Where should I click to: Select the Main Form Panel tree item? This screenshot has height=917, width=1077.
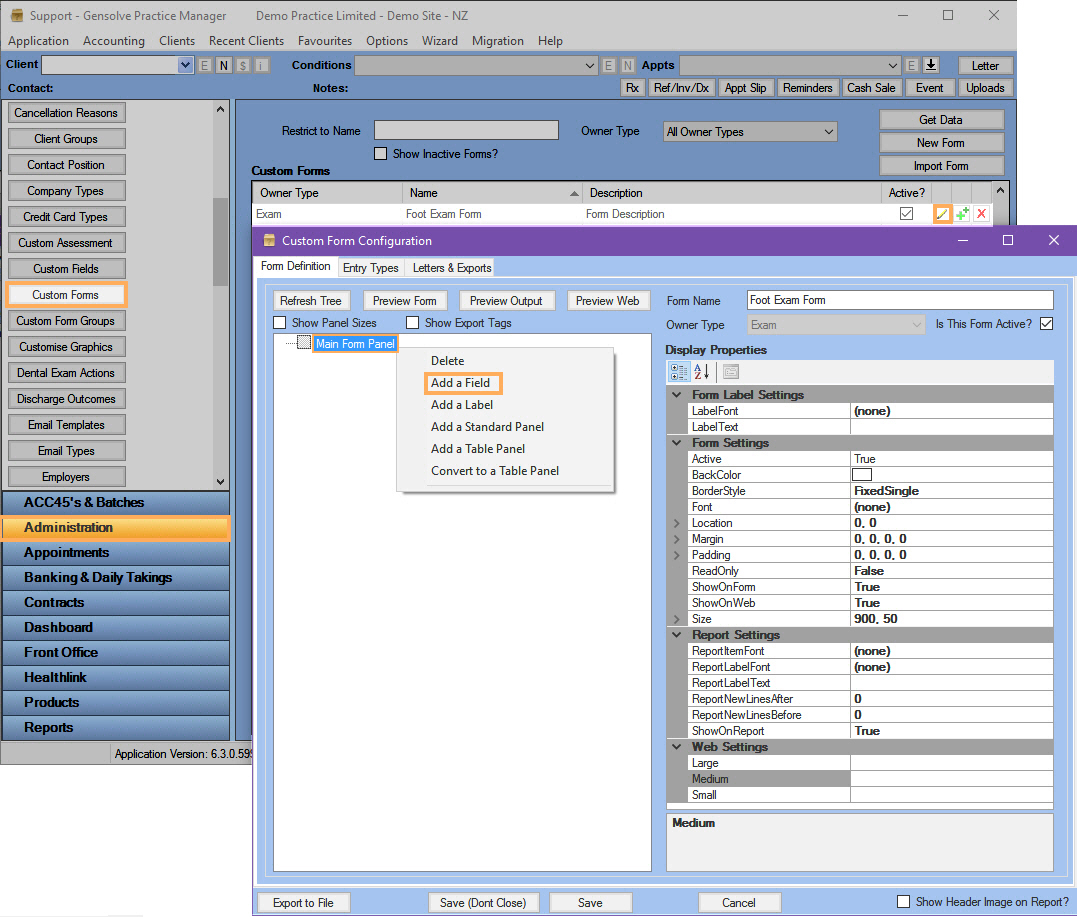(x=355, y=342)
